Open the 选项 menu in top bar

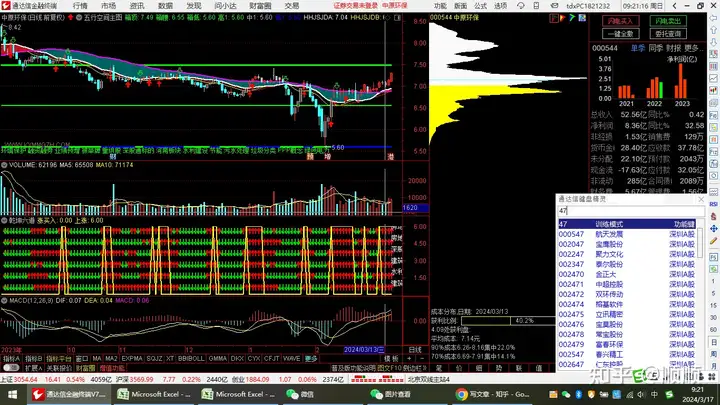click(500, 6)
